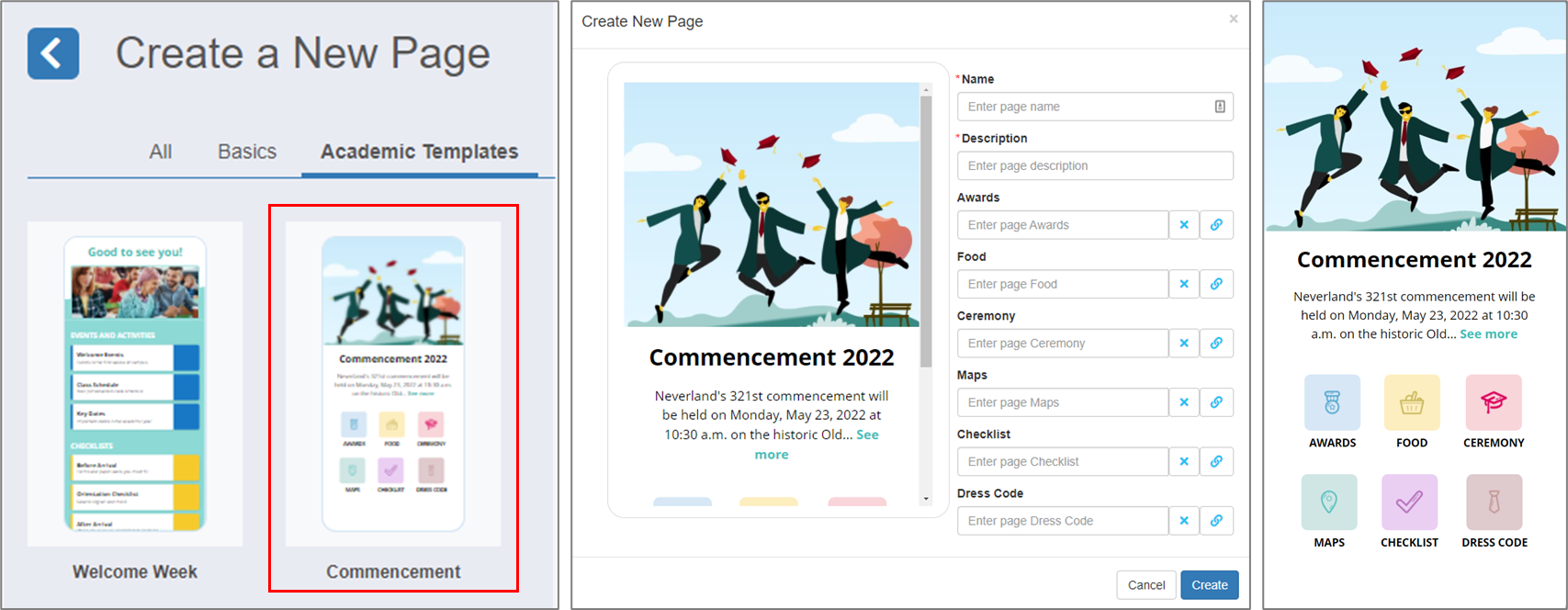The height and width of the screenshot is (610, 1568).
Task: Click the dialog preview scrollbar down arrow
Action: pos(926,499)
